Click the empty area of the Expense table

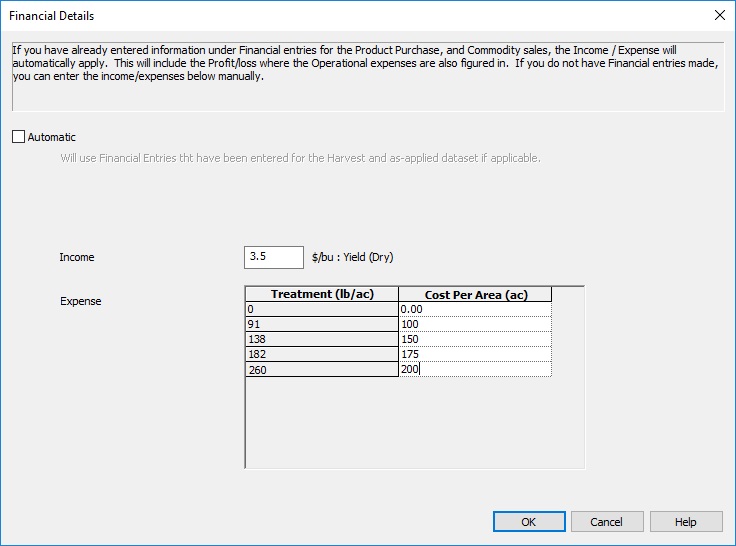(x=414, y=420)
